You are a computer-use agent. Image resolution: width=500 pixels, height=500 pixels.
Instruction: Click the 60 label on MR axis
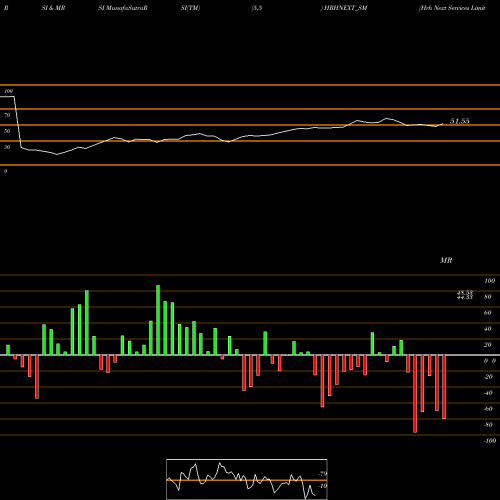coord(488,313)
